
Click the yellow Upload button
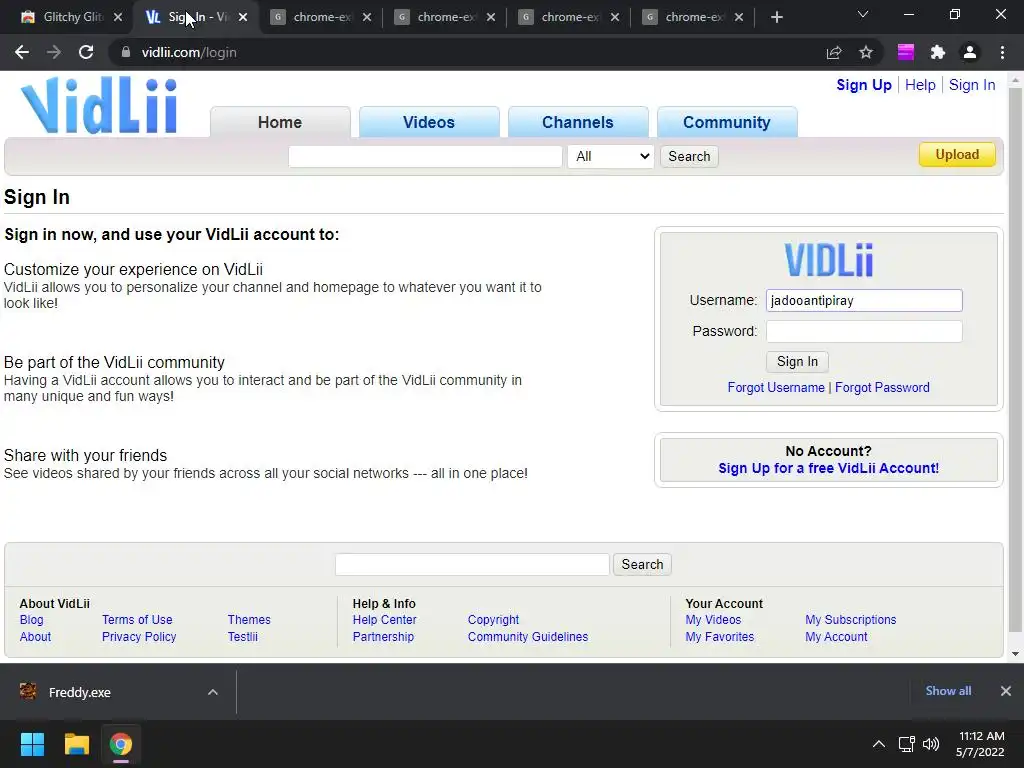coord(957,154)
